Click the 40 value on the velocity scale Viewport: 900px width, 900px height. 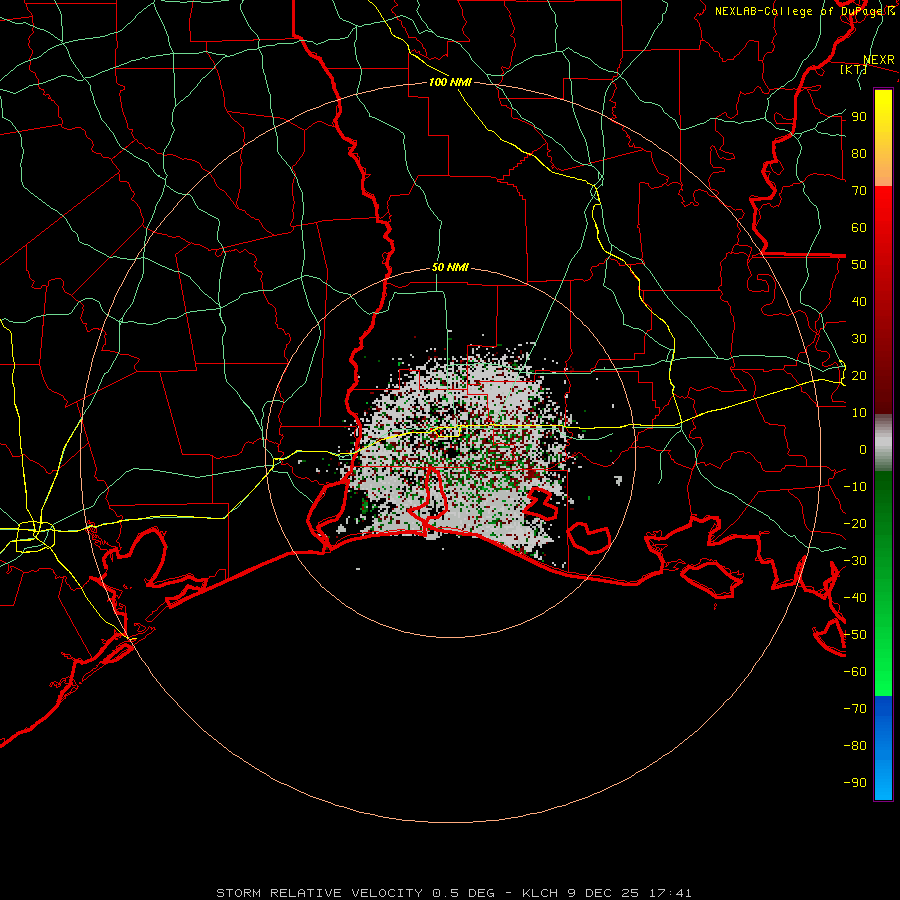click(x=859, y=302)
